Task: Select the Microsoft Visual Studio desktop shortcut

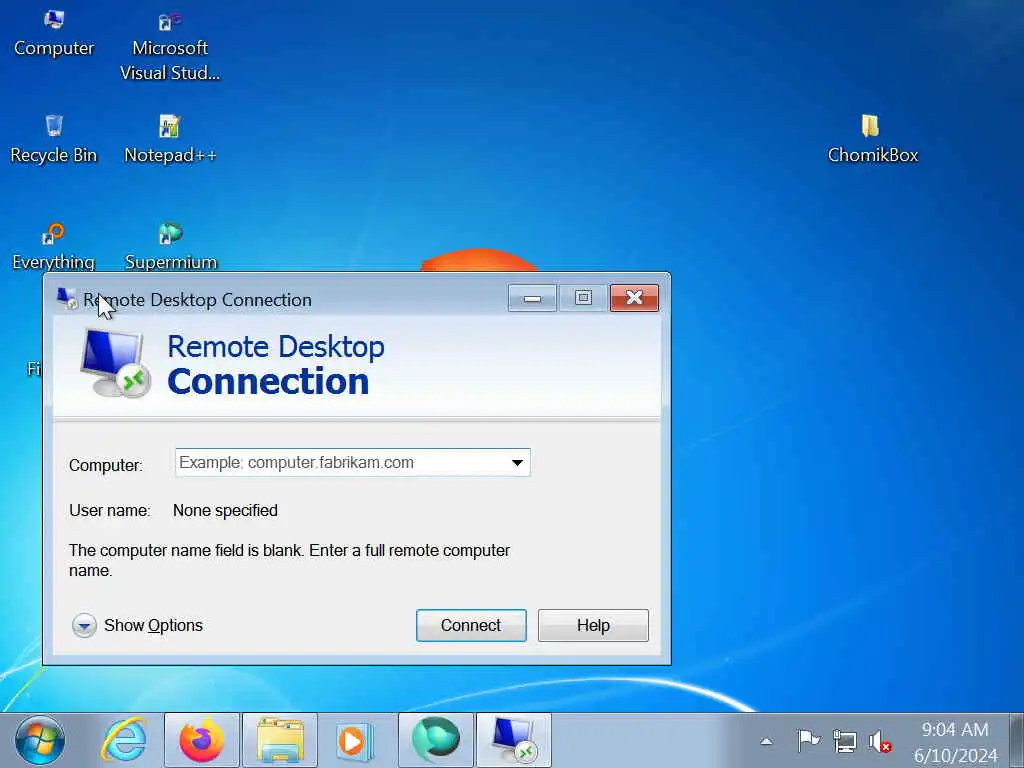Action: click(170, 46)
